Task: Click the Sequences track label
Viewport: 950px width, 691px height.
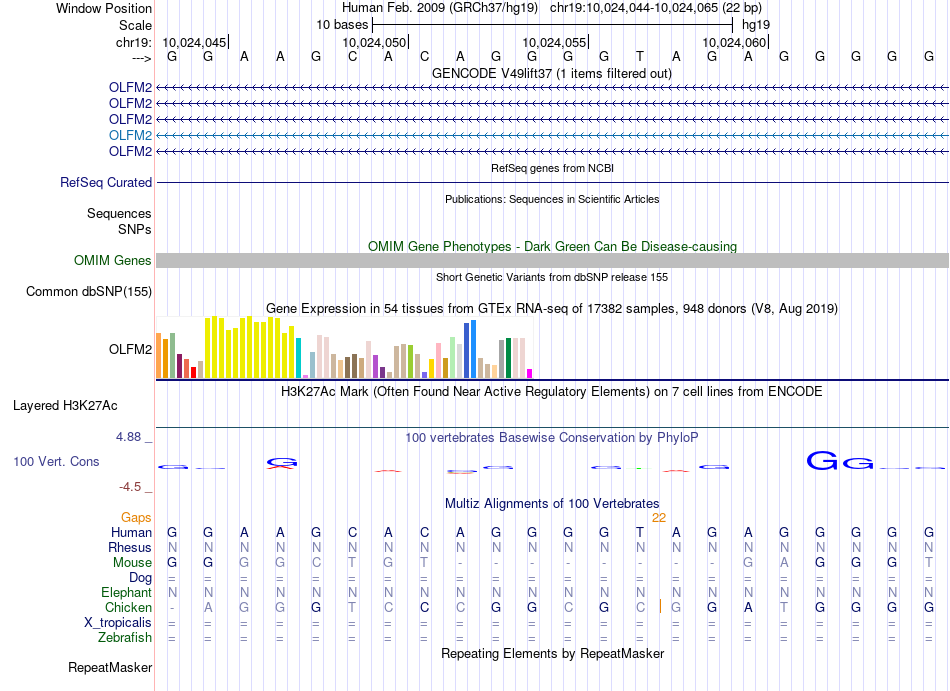Action: 119,214
